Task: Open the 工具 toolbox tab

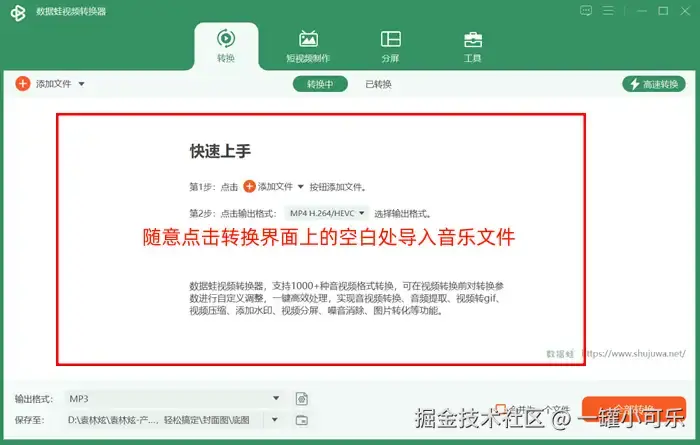Action: [473, 46]
